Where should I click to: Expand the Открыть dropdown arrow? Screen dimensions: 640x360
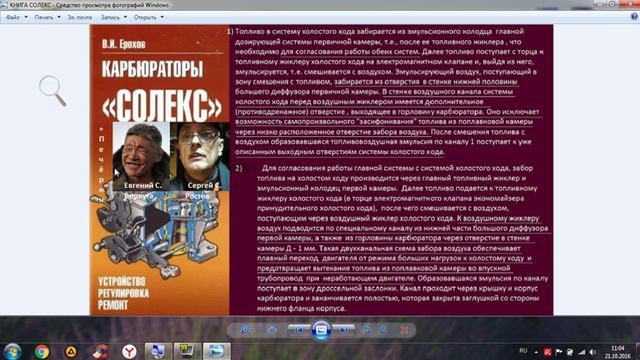(162, 18)
